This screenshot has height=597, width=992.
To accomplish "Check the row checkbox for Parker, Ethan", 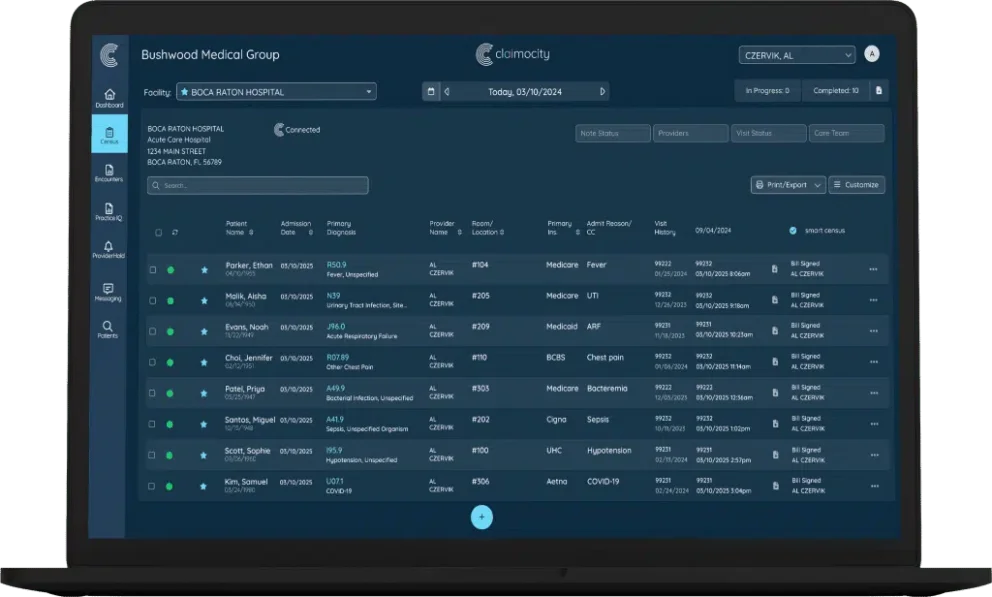I will (153, 269).
